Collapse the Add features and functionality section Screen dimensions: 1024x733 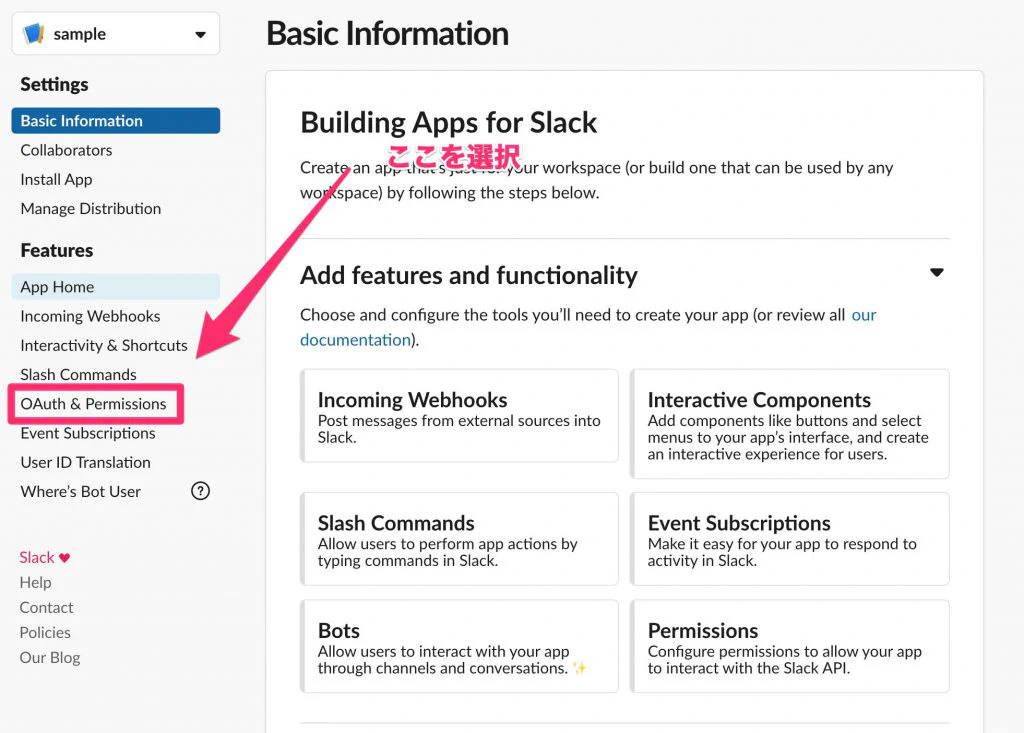pyautogui.click(x=936, y=273)
